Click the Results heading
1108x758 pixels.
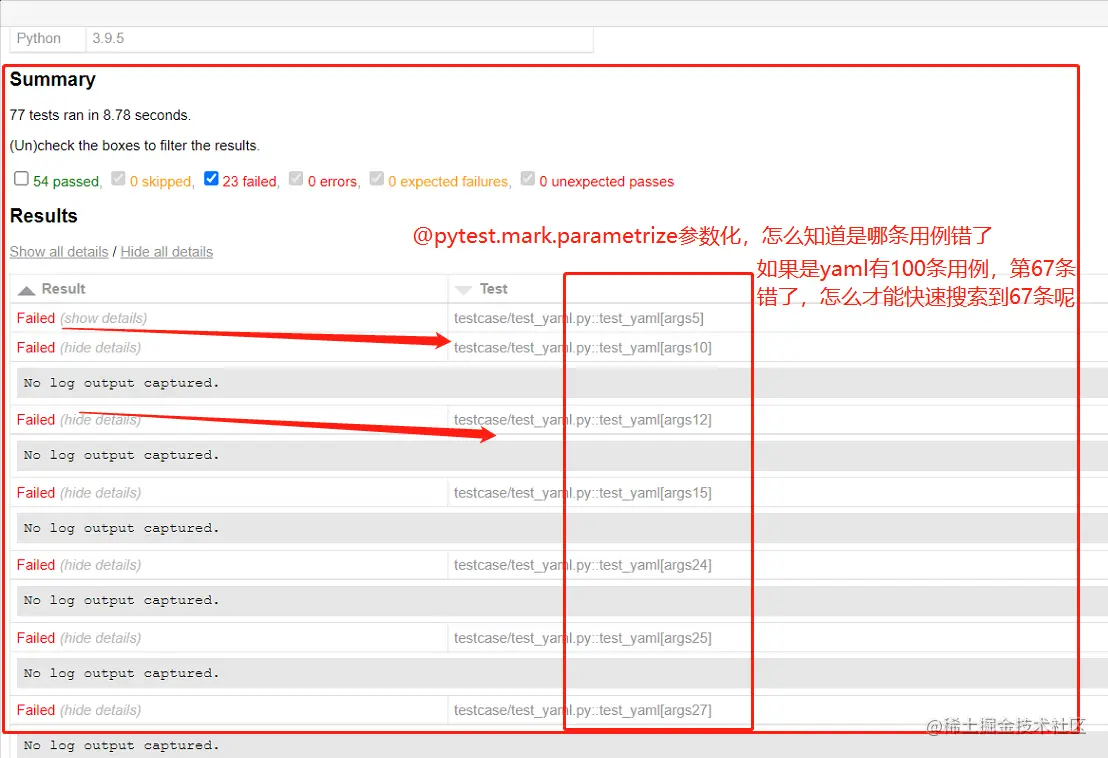click(43, 215)
